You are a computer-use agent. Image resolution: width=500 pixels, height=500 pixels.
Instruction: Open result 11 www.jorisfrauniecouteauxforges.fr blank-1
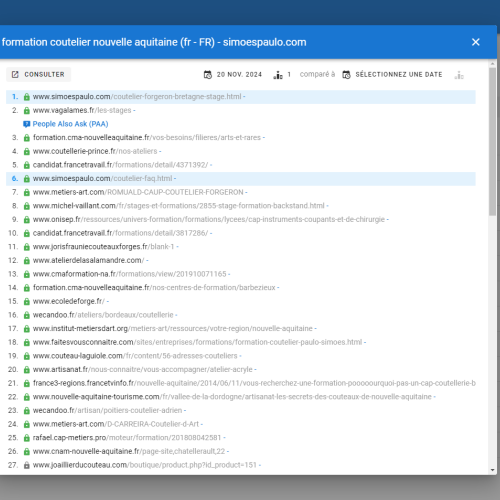[103, 247]
